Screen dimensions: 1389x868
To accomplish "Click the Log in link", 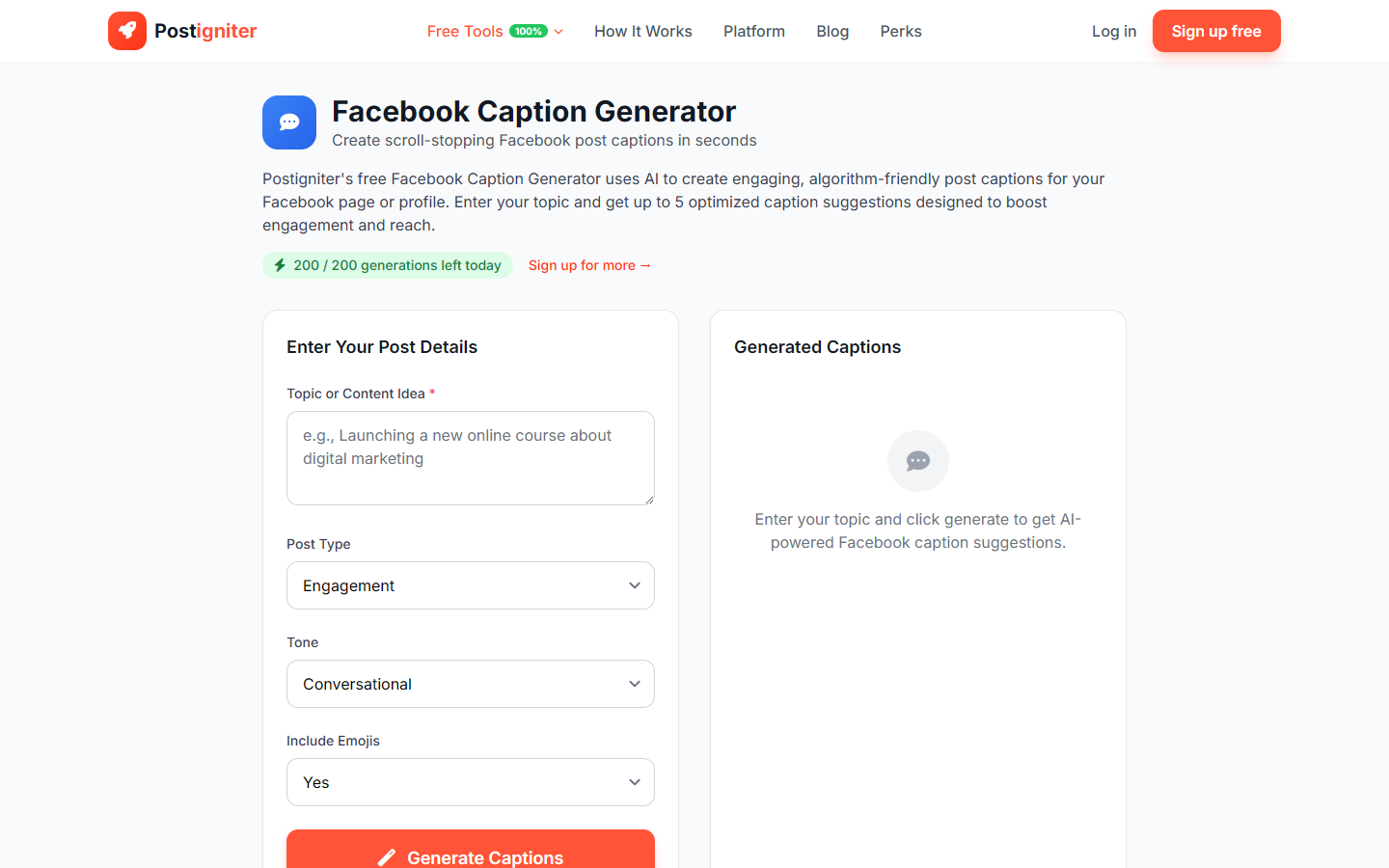I will point(1113,31).
